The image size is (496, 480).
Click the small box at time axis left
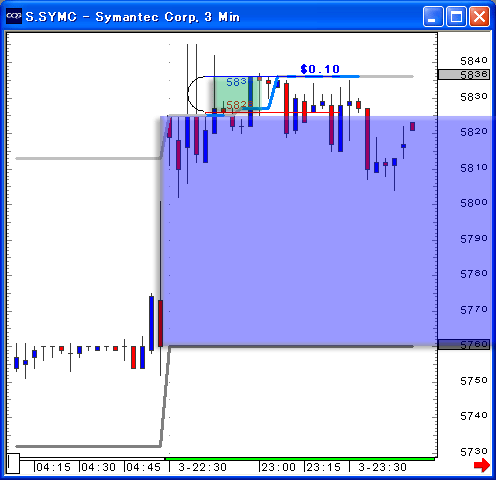(13, 463)
